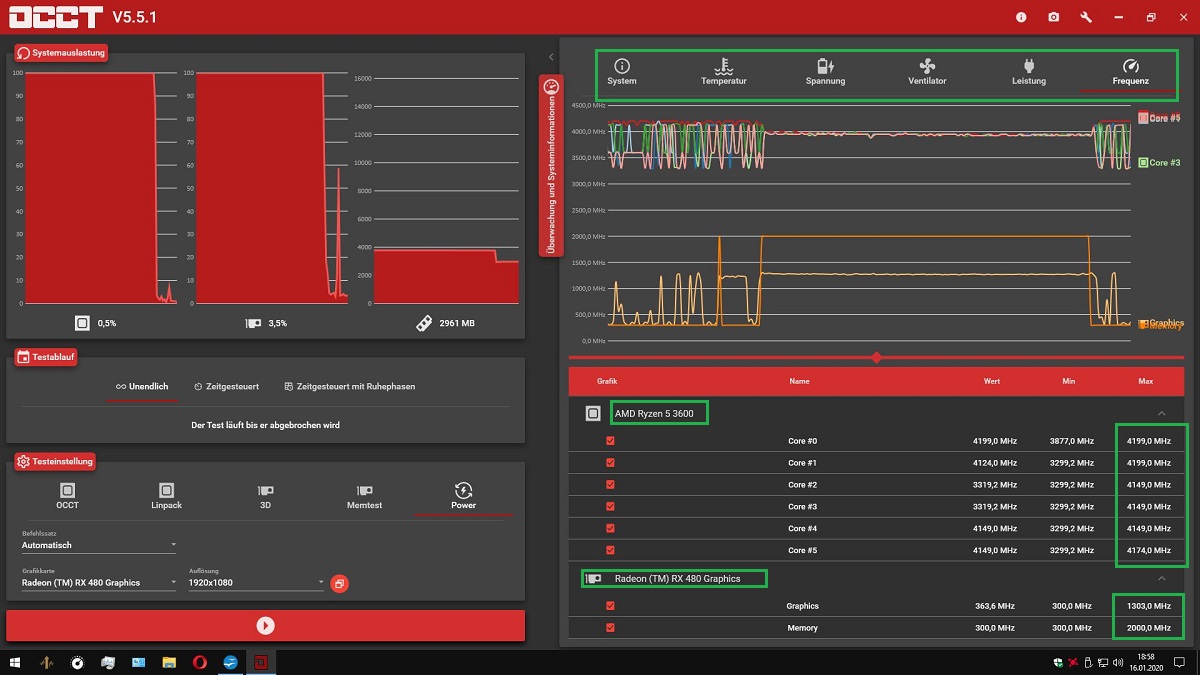Uncheck the Core #2 graph checkbox
This screenshot has height=675, width=1200.
tap(610, 484)
